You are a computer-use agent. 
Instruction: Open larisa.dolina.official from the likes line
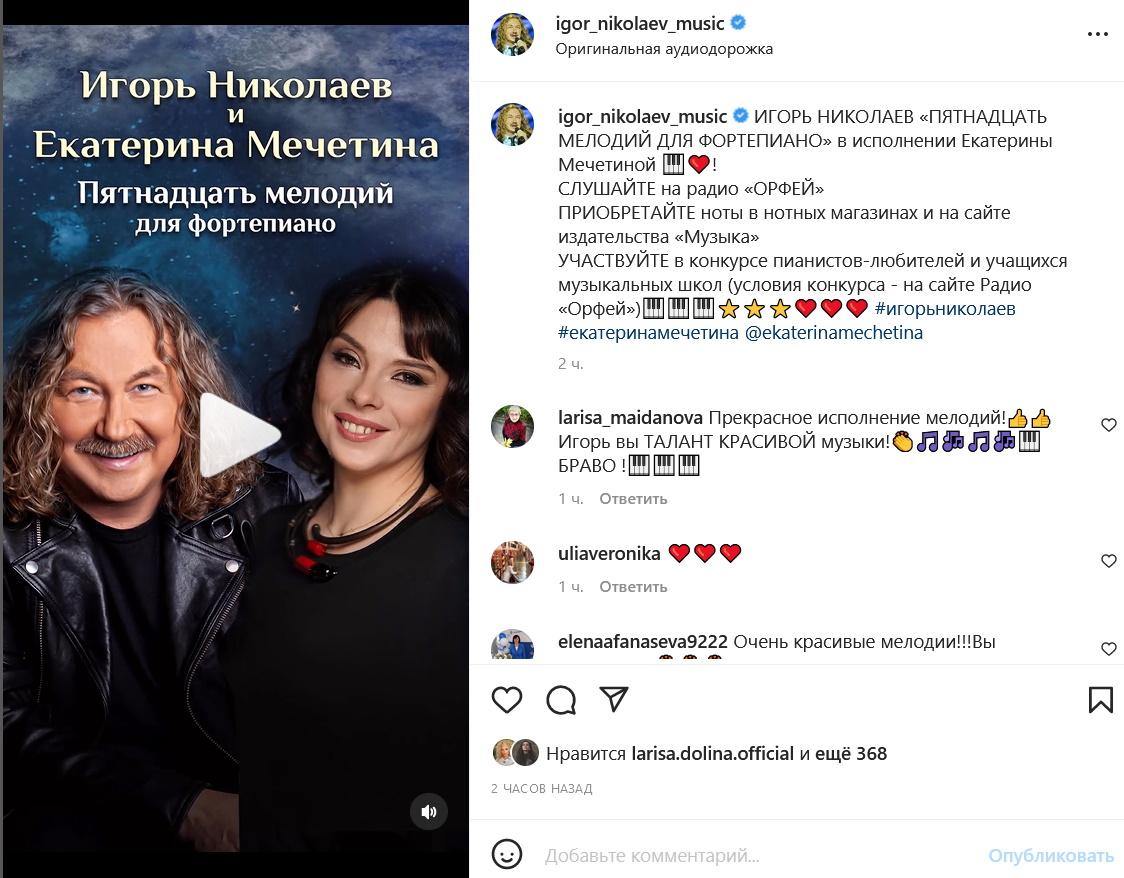pyautogui.click(x=713, y=754)
